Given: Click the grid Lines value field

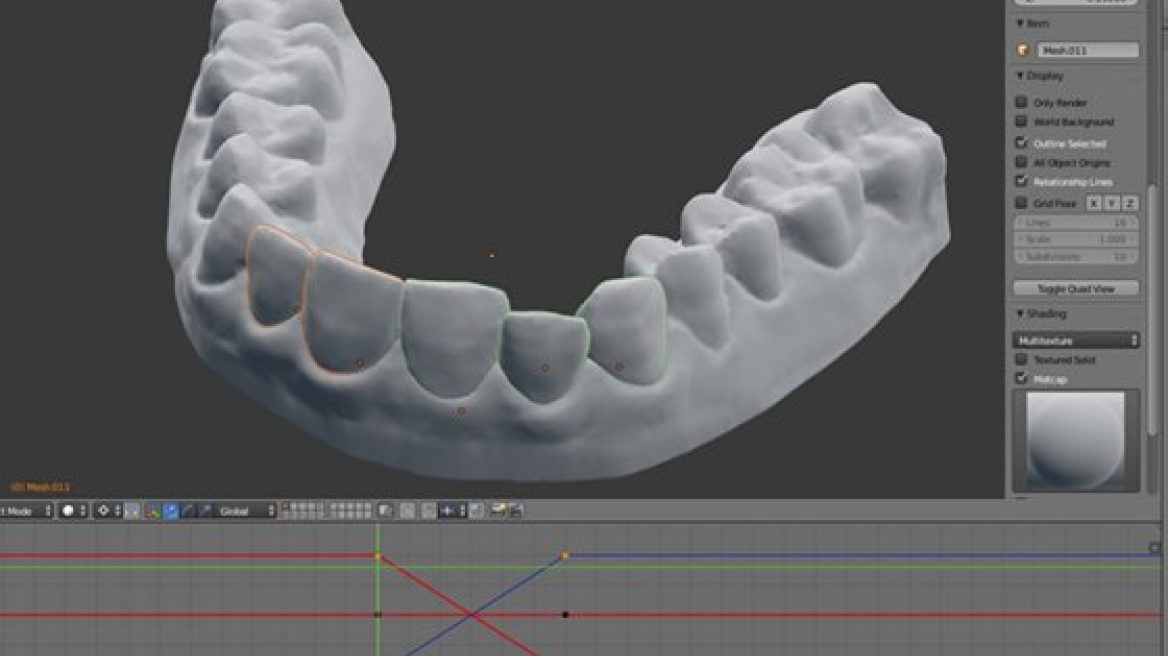Looking at the screenshot, I should (x=1076, y=223).
